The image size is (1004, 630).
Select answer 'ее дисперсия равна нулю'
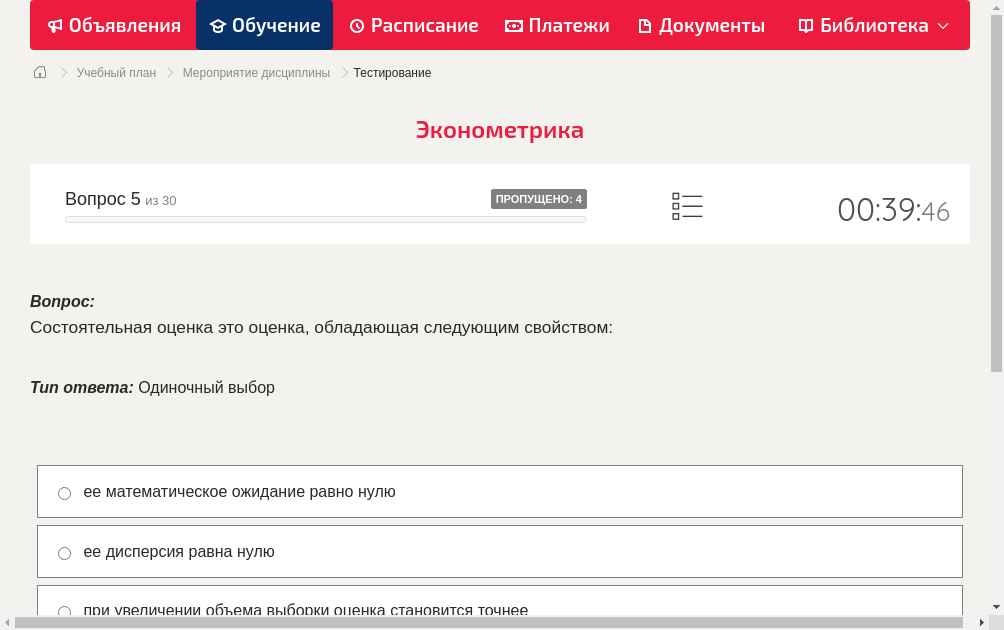coord(64,552)
